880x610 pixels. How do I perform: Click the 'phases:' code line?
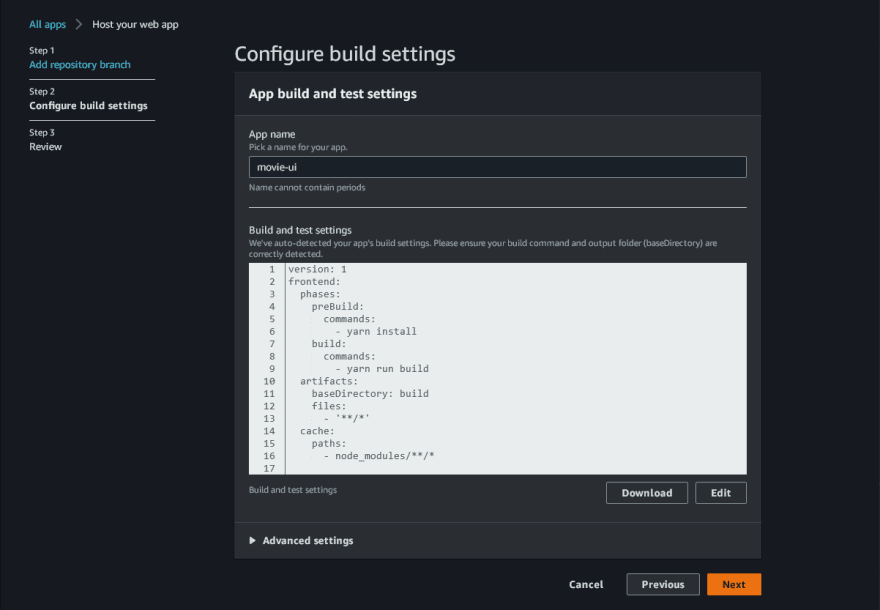coord(320,294)
